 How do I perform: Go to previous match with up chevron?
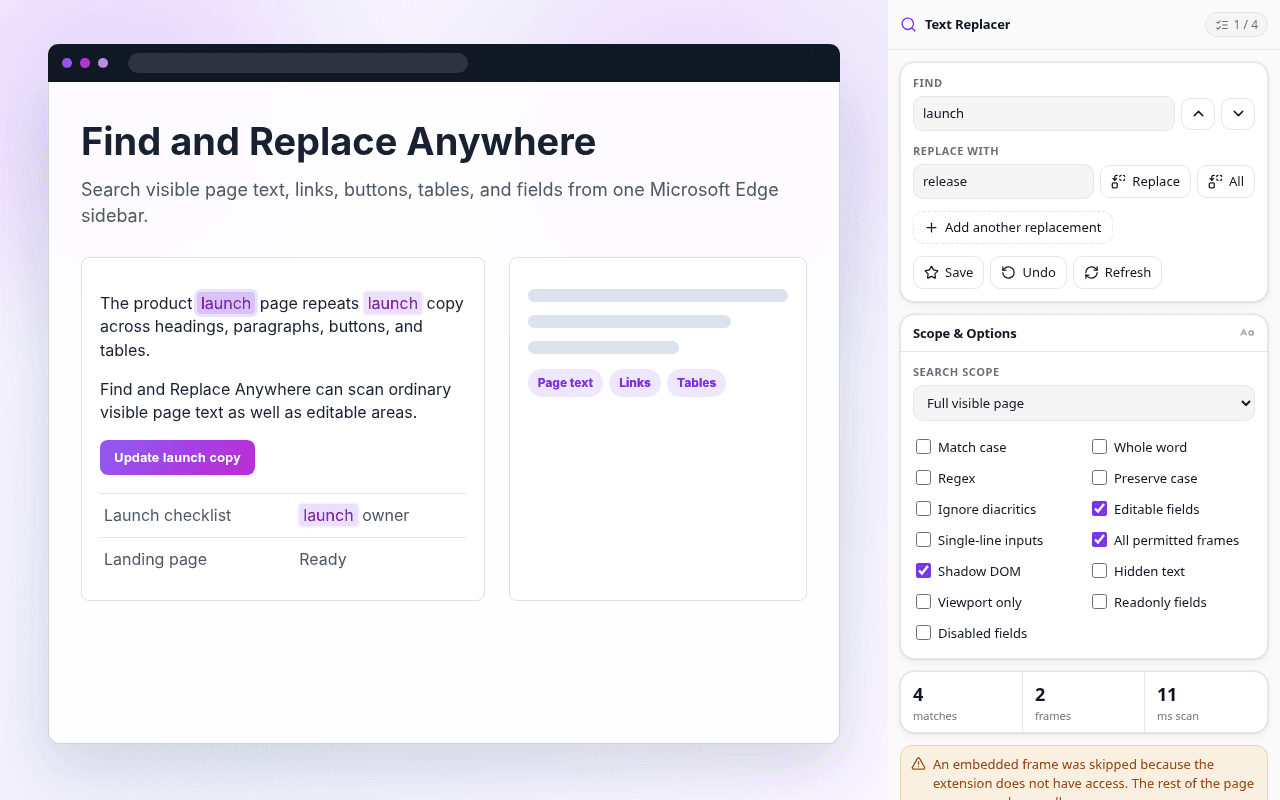click(1198, 113)
